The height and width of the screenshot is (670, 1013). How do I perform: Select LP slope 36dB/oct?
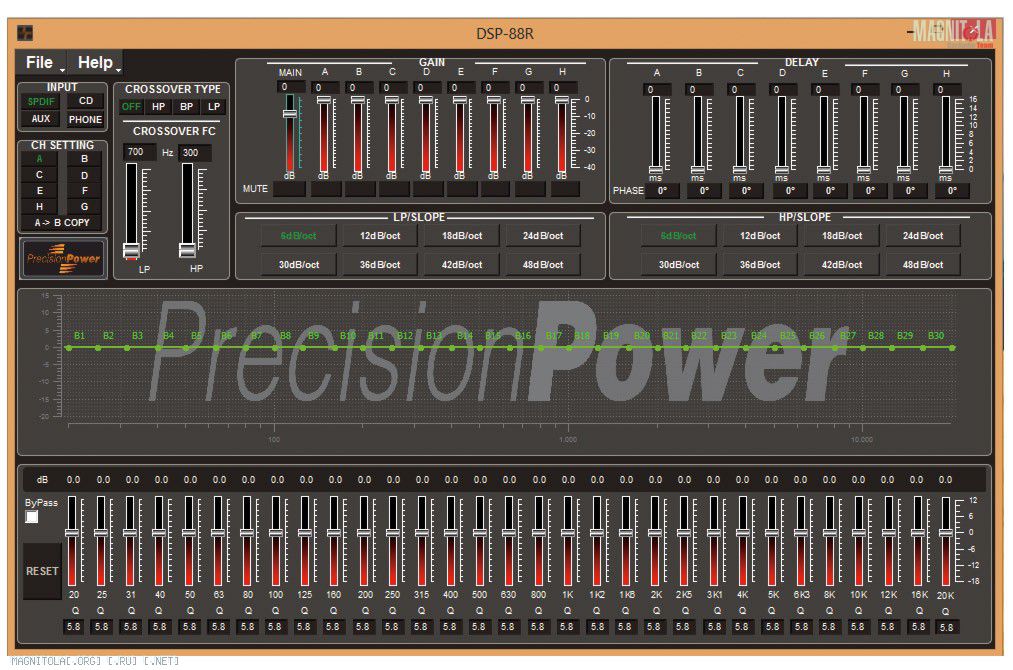[380, 265]
